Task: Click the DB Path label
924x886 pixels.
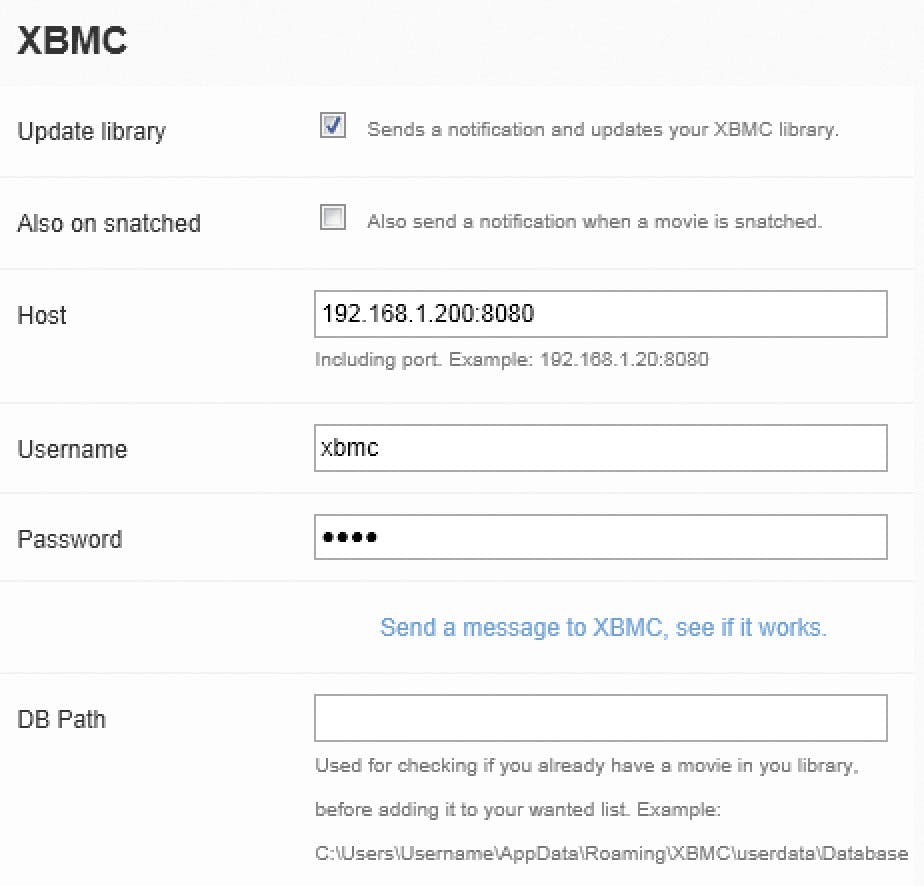Action: (62, 719)
